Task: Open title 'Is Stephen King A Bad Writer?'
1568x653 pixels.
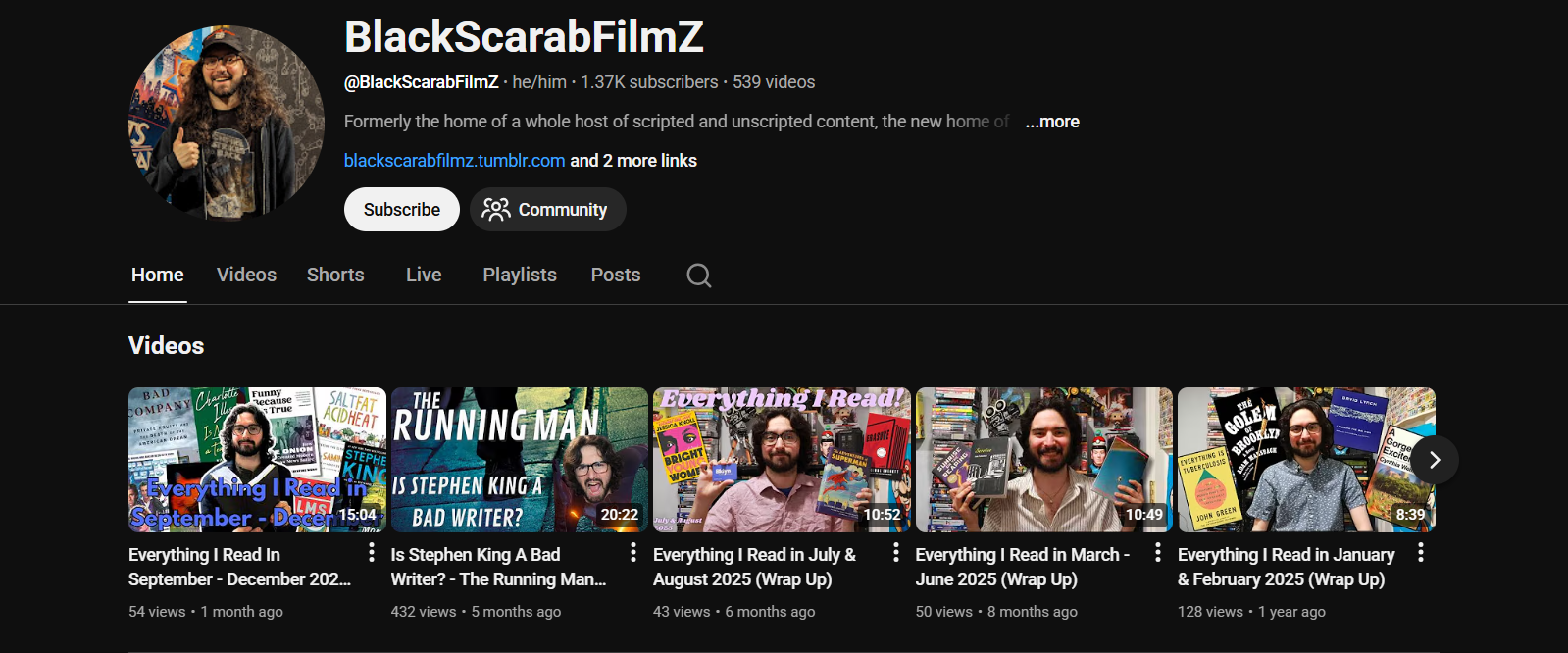Action: 498,567
